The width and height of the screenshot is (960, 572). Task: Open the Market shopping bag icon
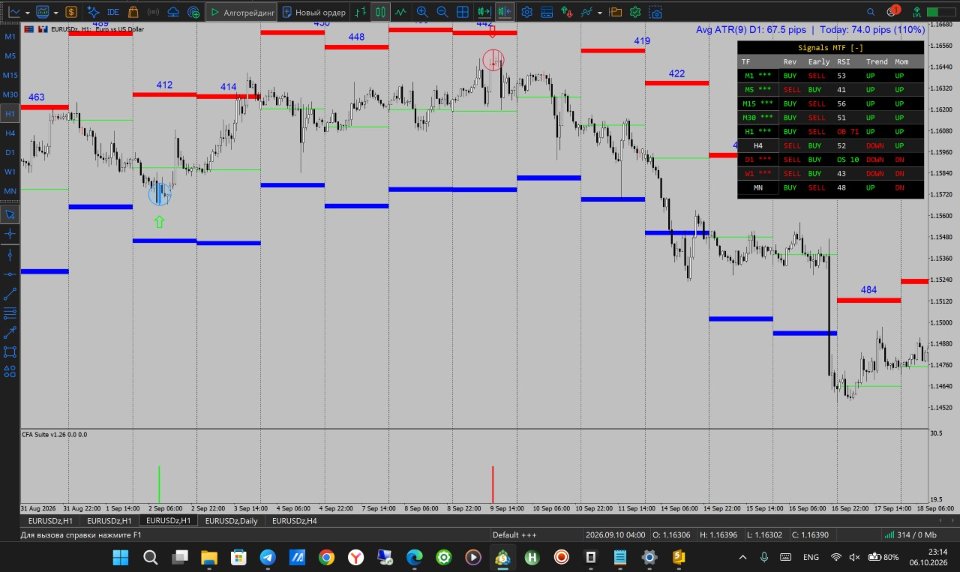coord(133,12)
